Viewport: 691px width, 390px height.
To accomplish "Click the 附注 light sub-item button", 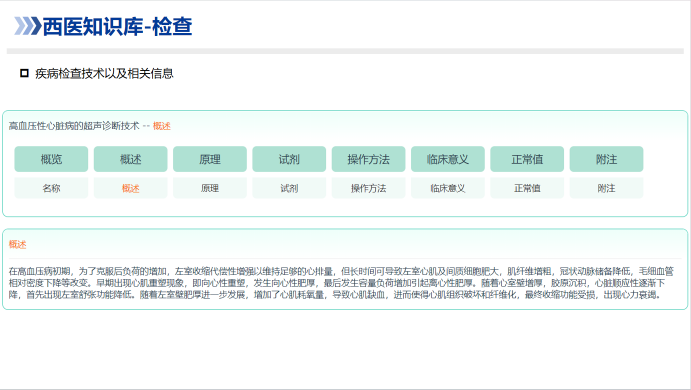I will (606, 188).
